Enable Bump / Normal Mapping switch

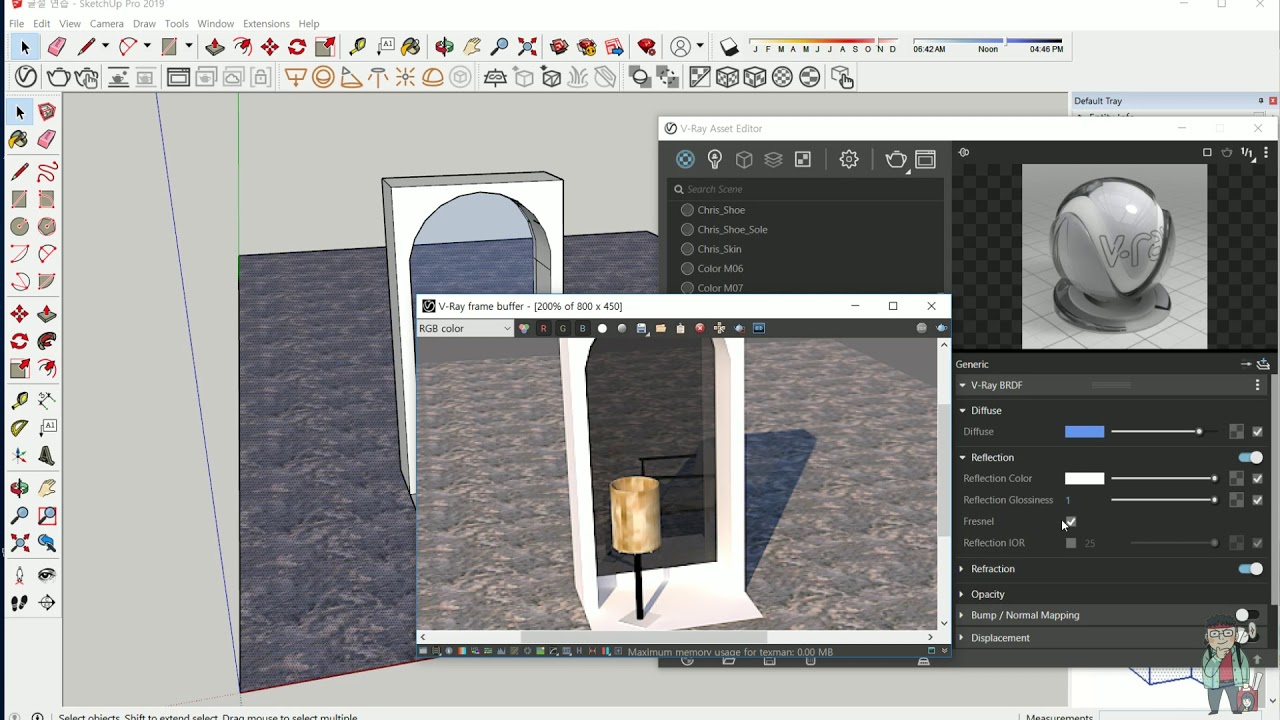(1246, 615)
